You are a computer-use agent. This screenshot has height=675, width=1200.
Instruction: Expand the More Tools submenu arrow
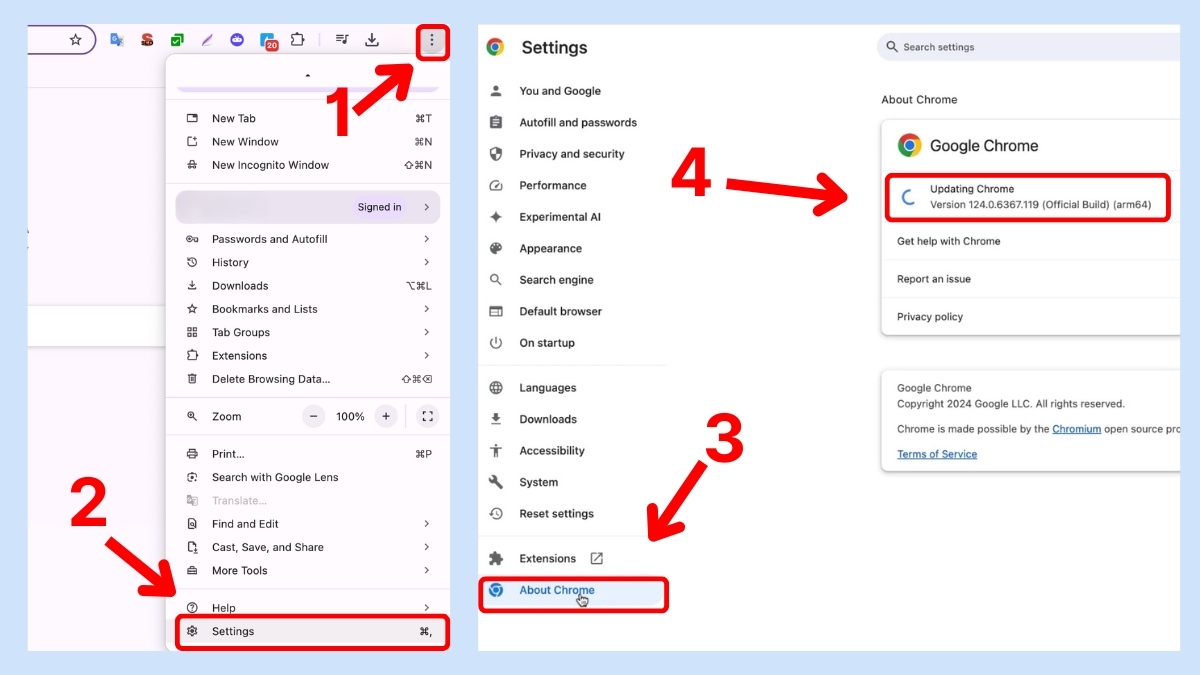(426, 571)
